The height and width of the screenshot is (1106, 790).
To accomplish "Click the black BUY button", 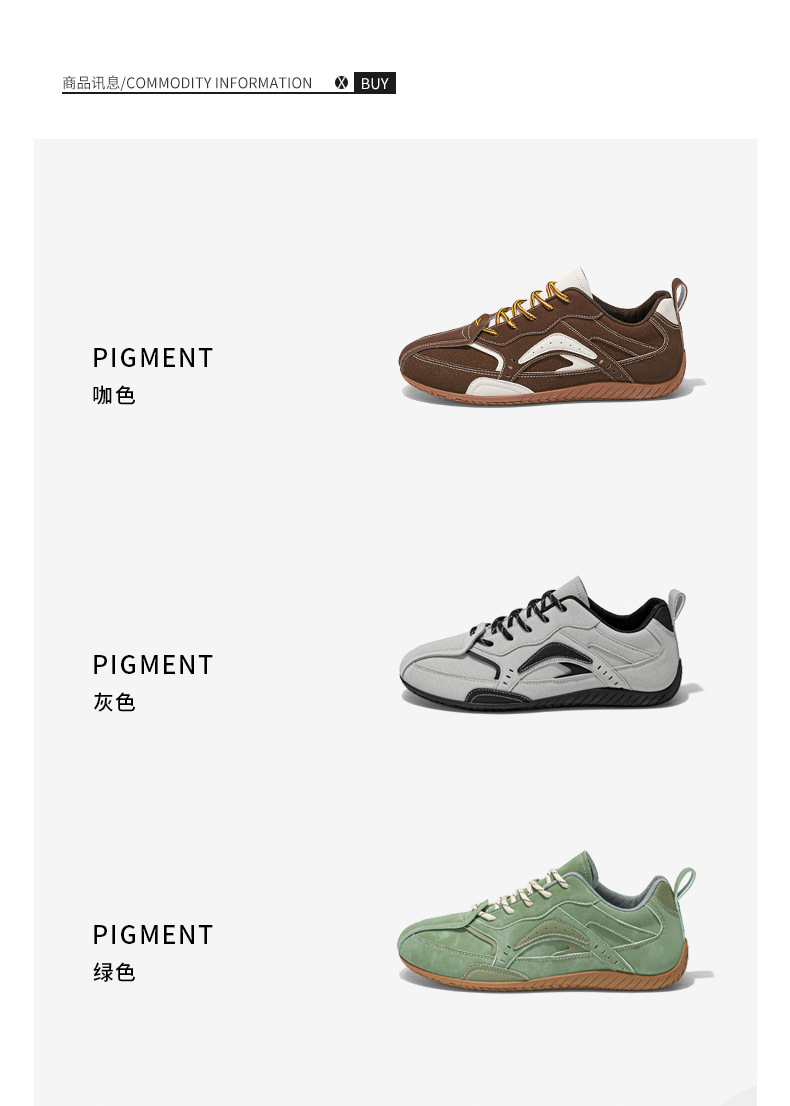I will coord(375,83).
